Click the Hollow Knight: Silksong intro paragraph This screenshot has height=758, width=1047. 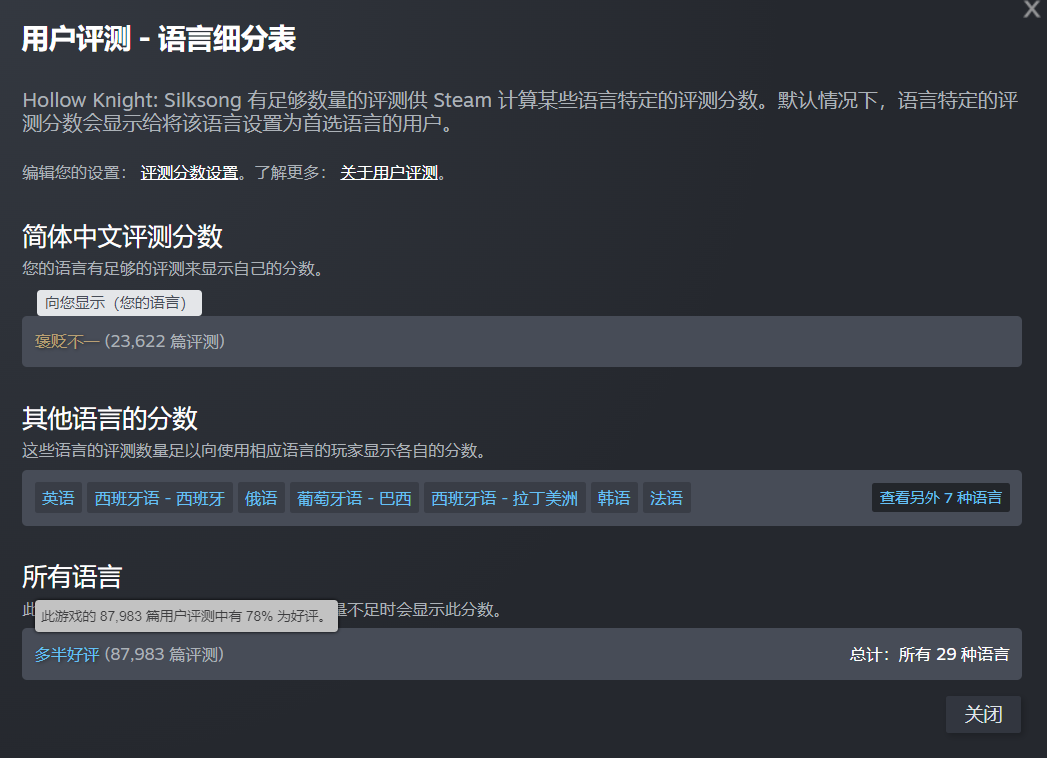(520, 112)
